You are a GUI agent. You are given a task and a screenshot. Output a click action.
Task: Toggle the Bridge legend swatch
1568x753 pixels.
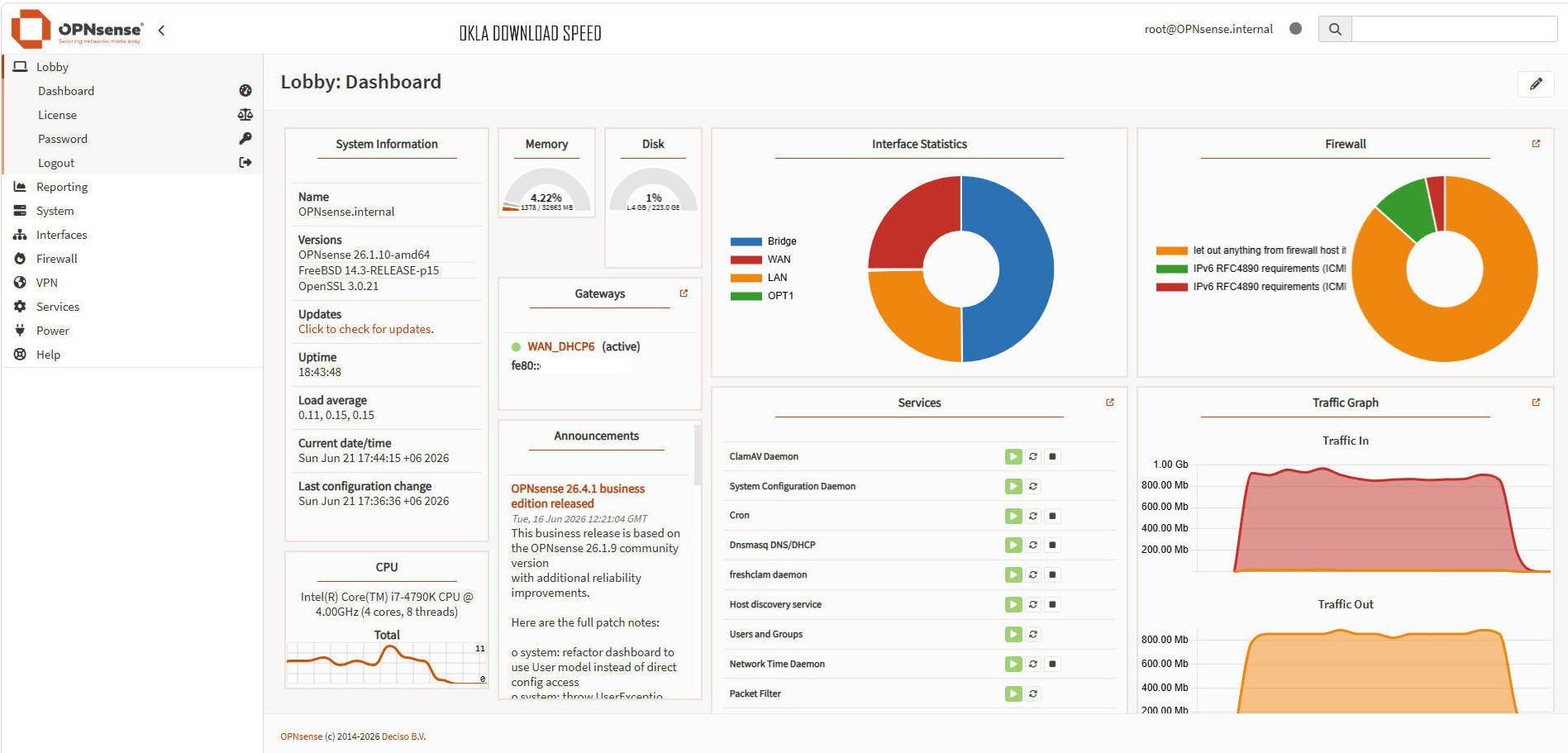pyautogui.click(x=746, y=241)
